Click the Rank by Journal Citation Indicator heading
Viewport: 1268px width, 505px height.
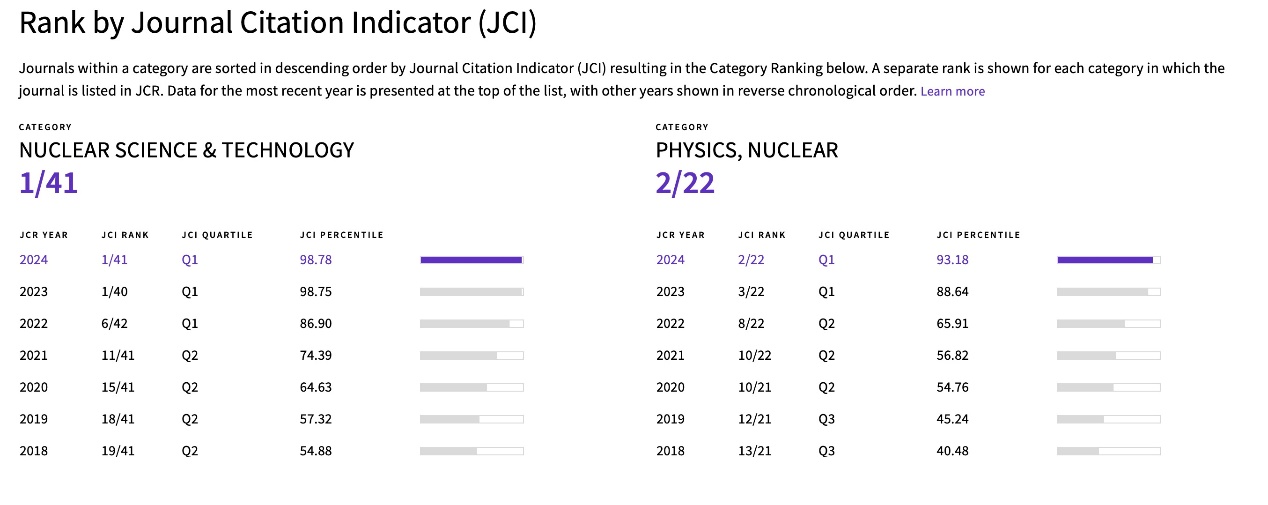click(278, 24)
